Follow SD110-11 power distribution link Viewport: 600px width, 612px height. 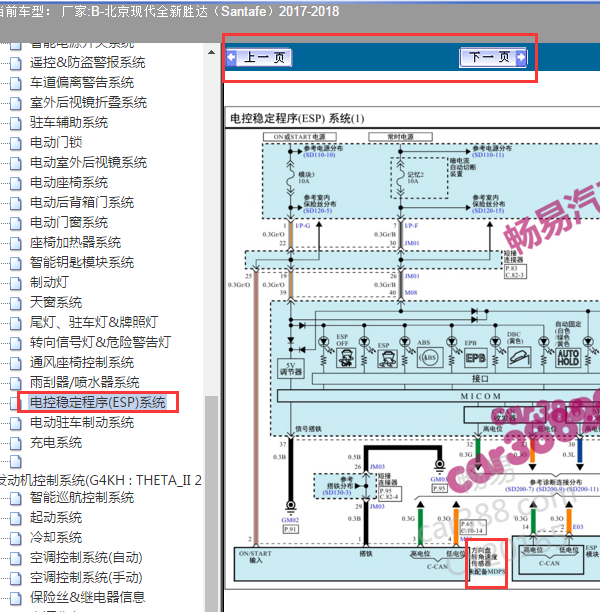click(488, 155)
